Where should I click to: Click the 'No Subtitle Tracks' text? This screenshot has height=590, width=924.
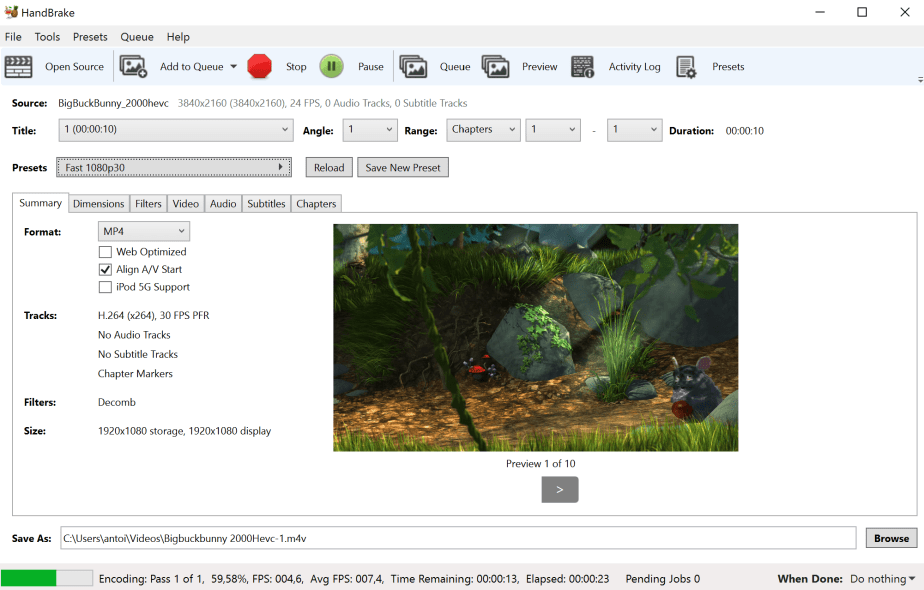click(x=137, y=354)
